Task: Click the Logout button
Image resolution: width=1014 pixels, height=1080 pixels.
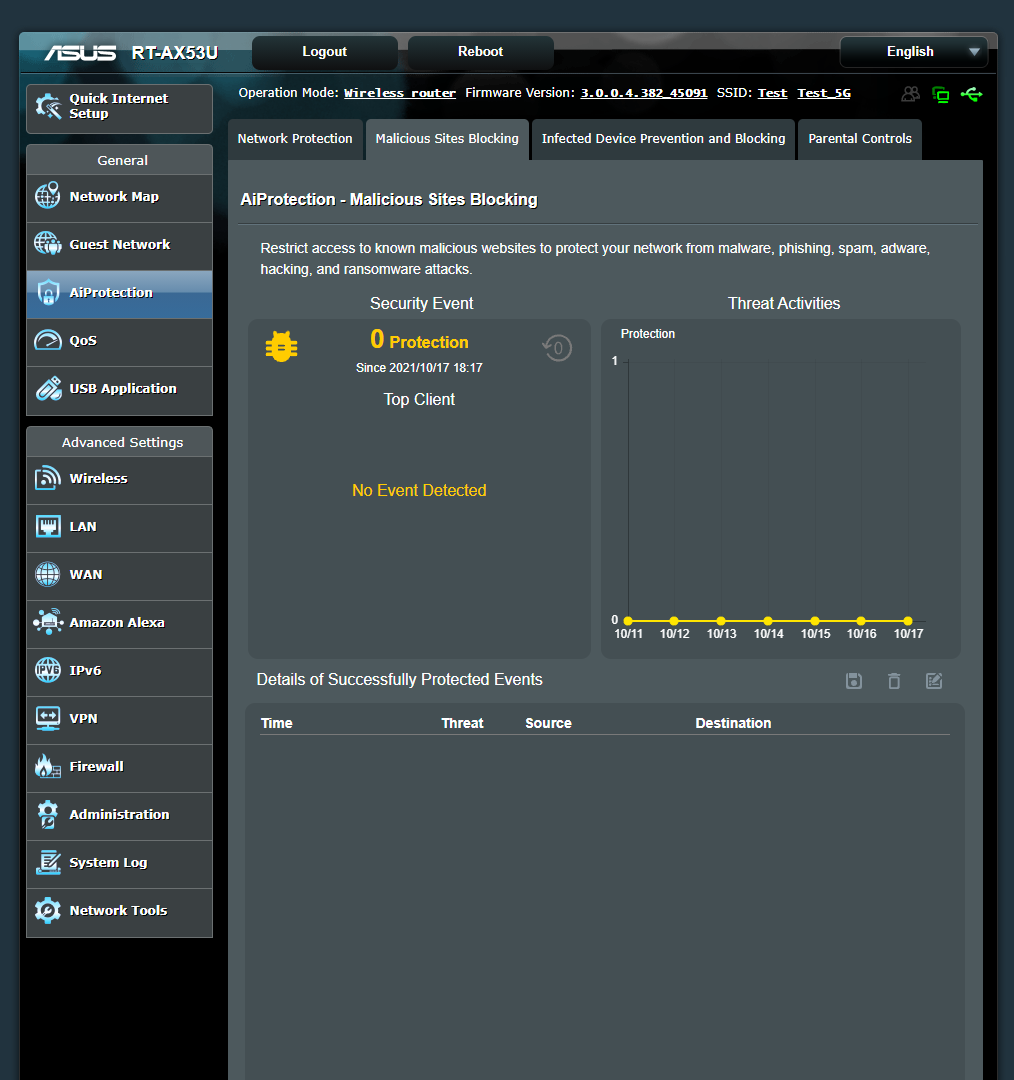Action: (324, 52)
